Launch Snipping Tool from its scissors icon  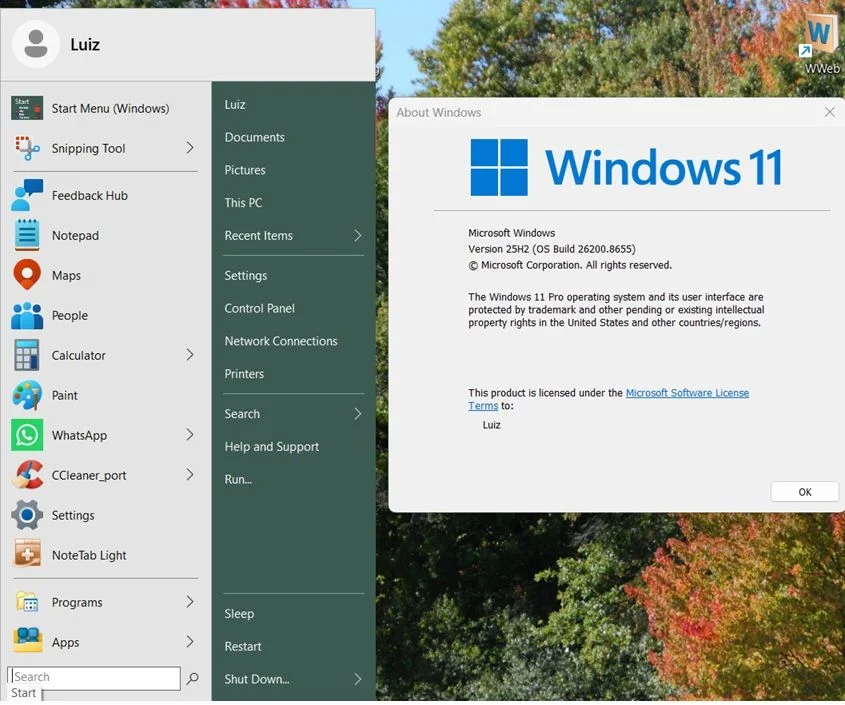(27, 148)
